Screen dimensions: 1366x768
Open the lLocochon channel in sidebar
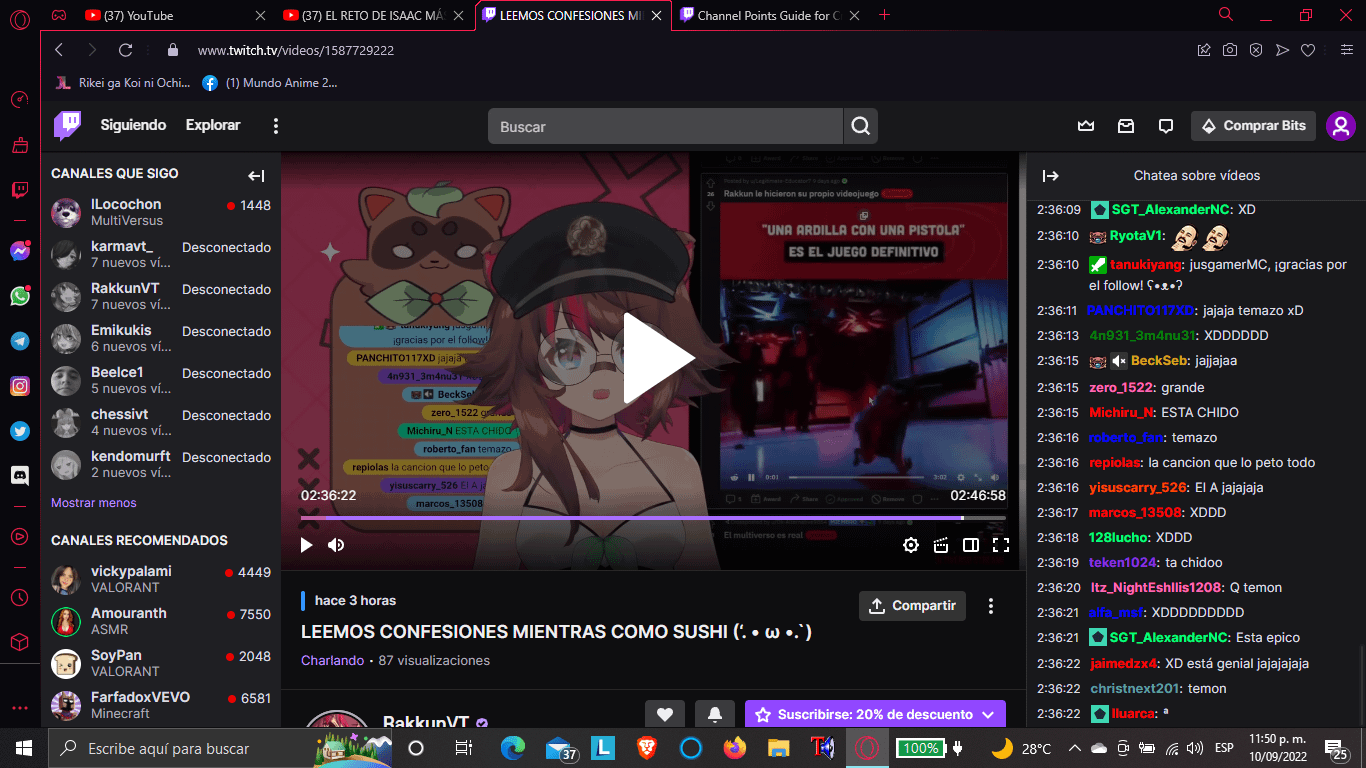tap(161, 212)
